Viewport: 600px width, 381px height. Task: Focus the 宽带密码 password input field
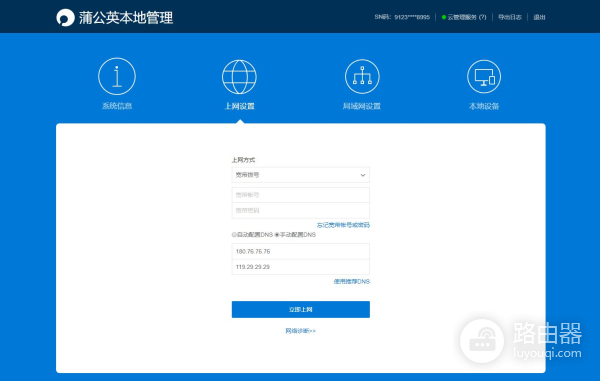(300, 210)
